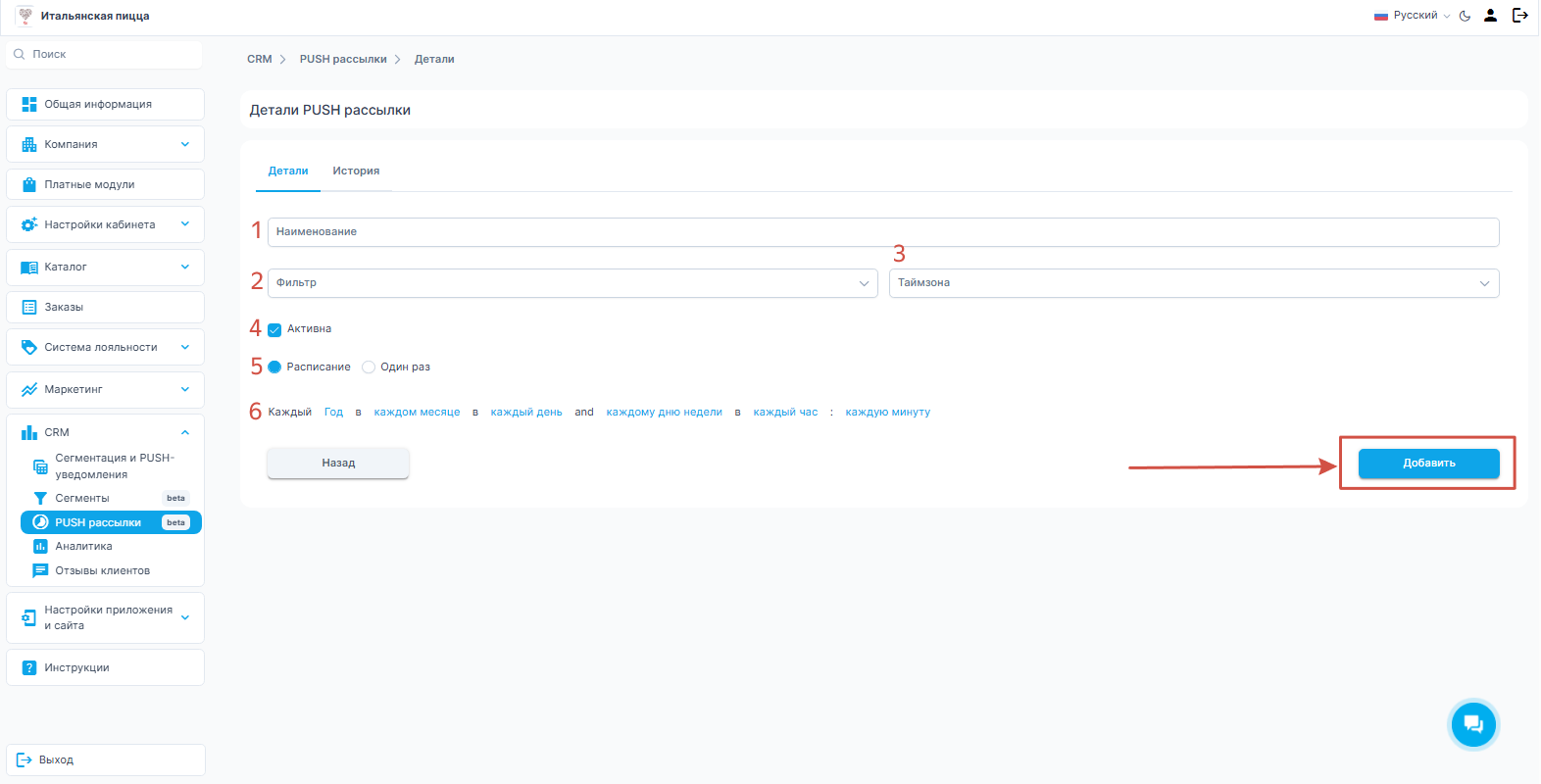Select the Расписание radio button
This screenshot has height=784, width=1541.
click(274, 367)
